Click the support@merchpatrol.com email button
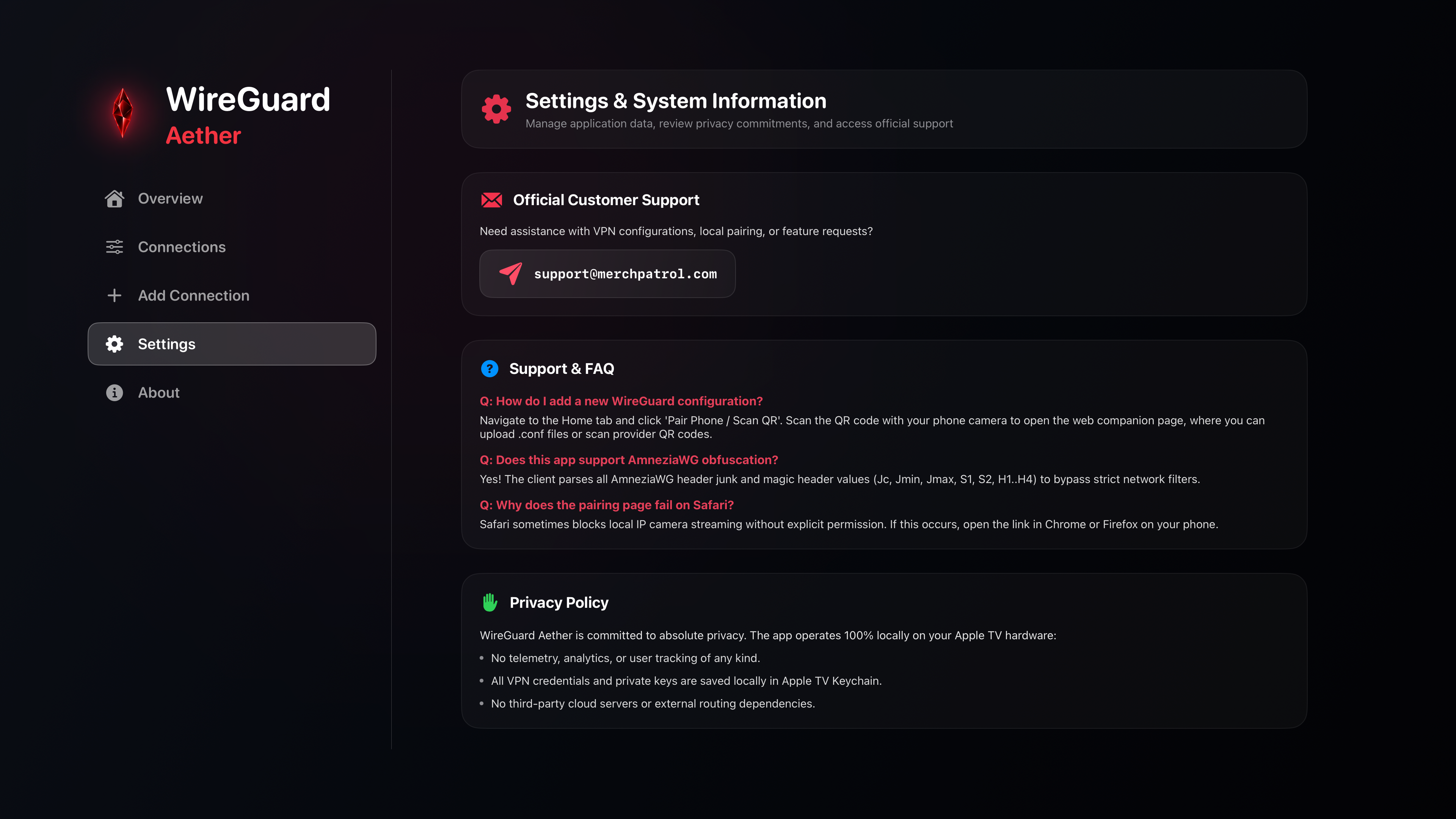1456x819 pixels. click(607, 273)
